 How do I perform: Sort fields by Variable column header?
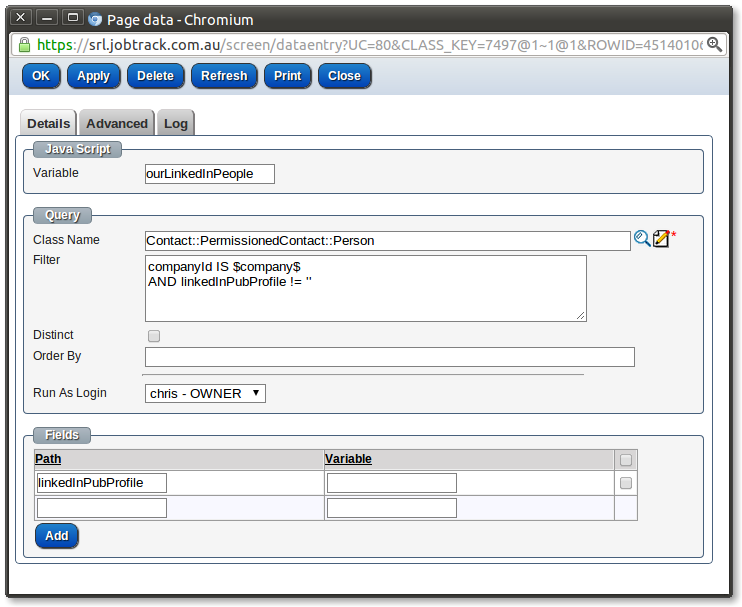click(x=348, y=459)
